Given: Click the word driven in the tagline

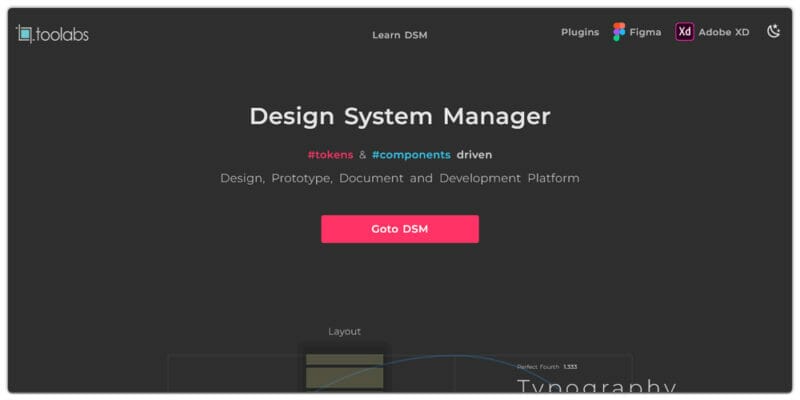Looking at the screenshot, I should click(x=474, y=155).
